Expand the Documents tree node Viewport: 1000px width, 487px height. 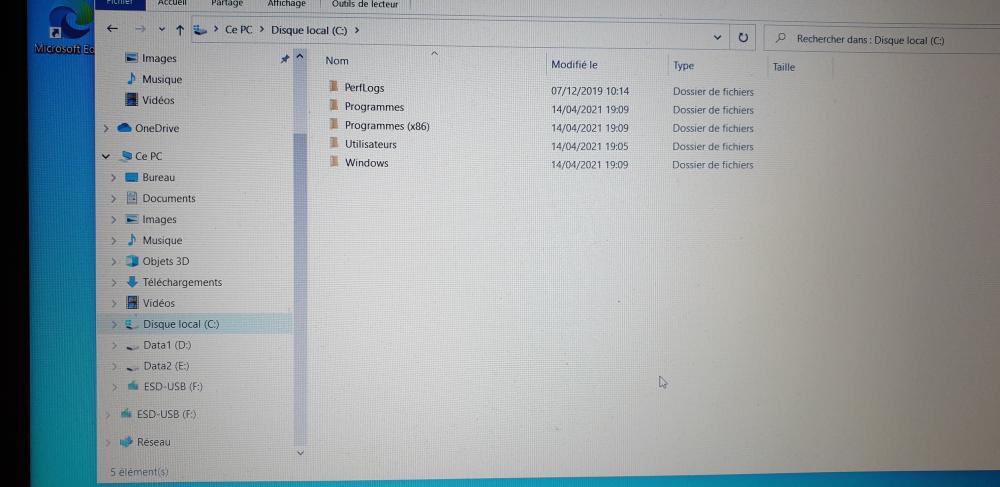113,199
